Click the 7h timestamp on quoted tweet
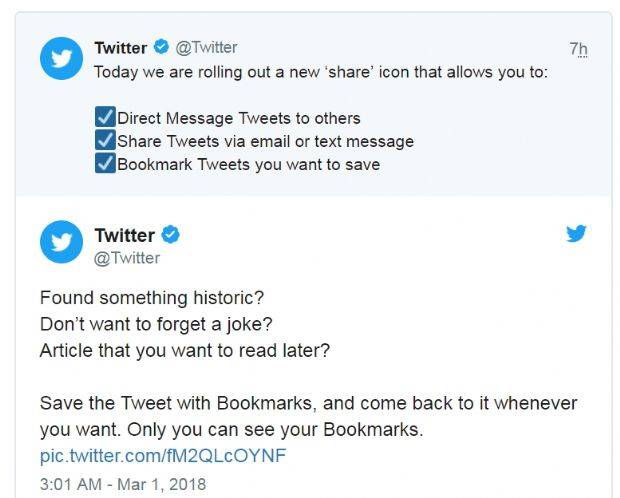This screenshot has width=620, height=498. click(578, 48)
